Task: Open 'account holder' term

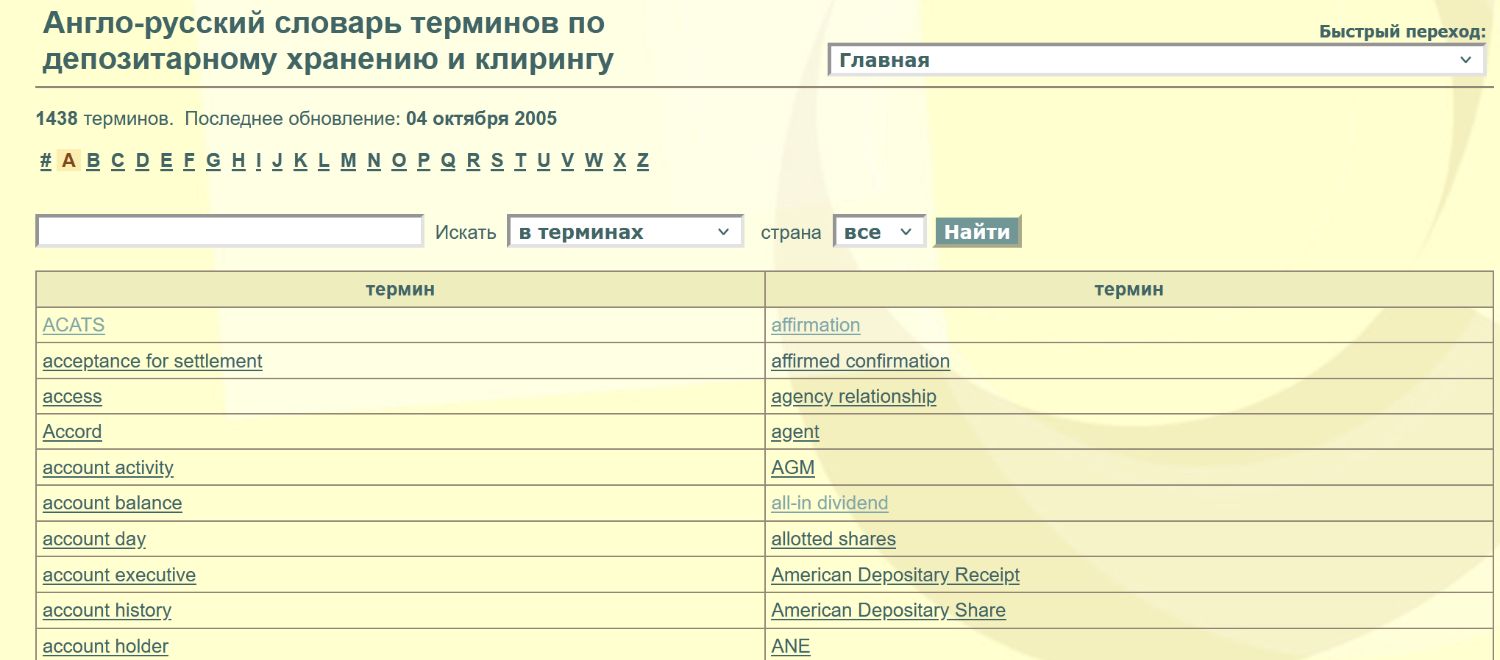Action: (x=106, y=646)
